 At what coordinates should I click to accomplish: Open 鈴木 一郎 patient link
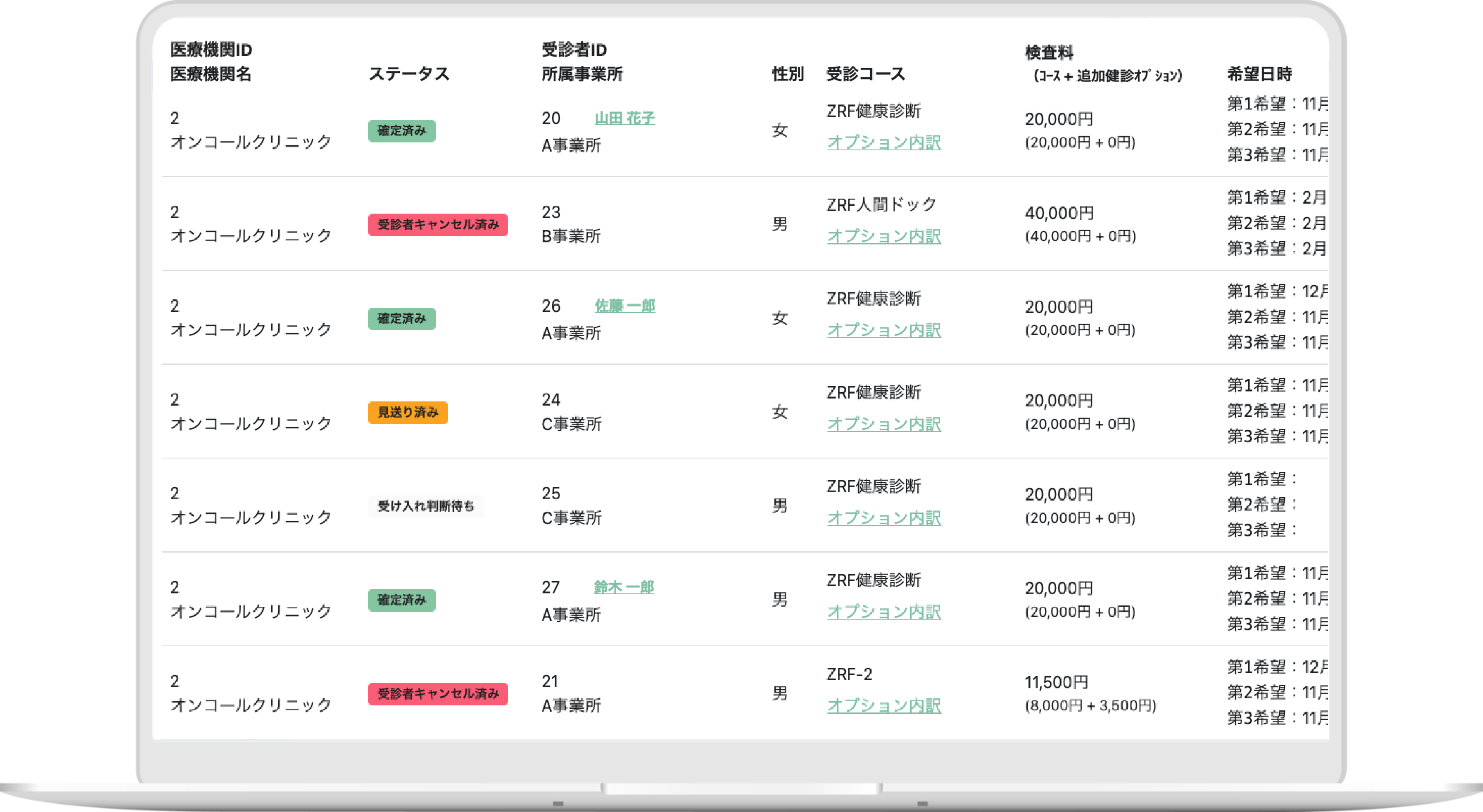(624, 587)
